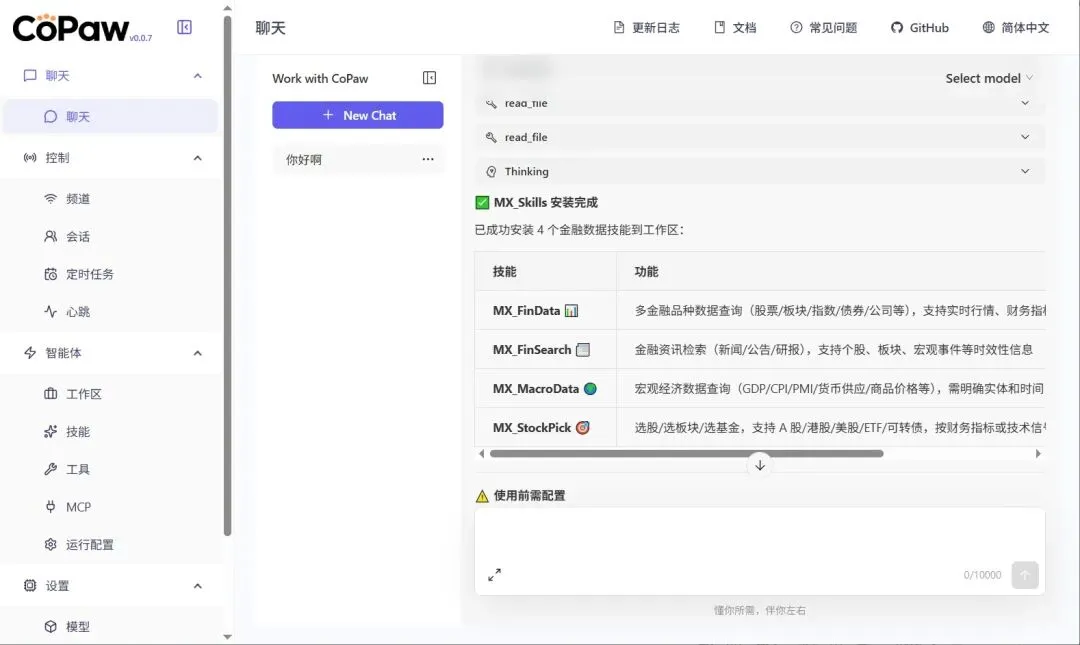Expand the input box with arrows icon
This screenshot has width=1080, height=645.
[495, 575]
